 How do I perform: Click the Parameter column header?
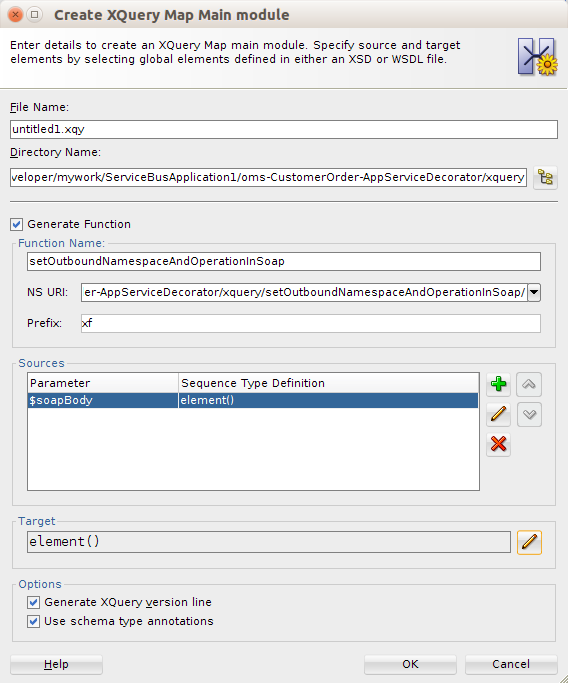(x=103, y=383)
